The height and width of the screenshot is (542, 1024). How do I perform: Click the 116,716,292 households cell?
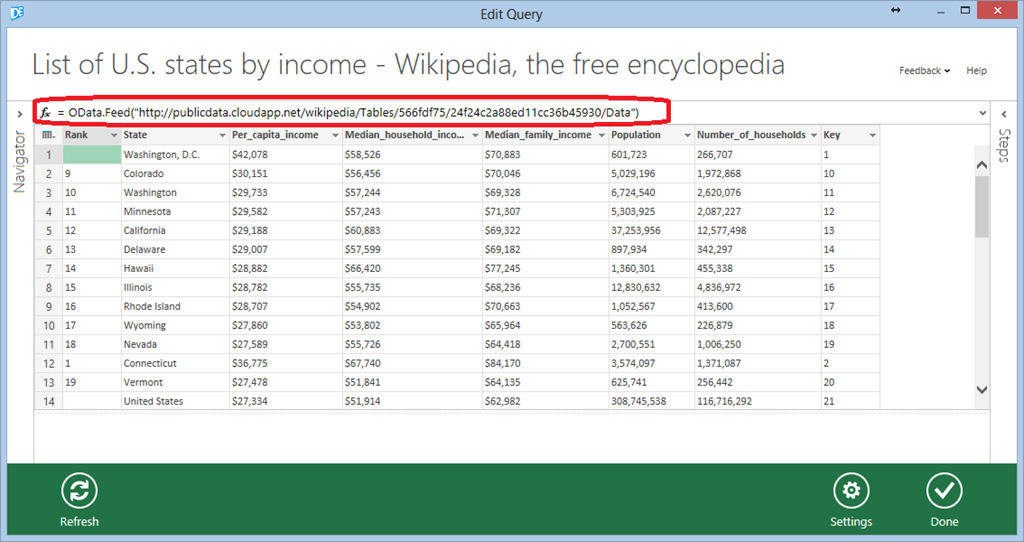click(758, 401)
